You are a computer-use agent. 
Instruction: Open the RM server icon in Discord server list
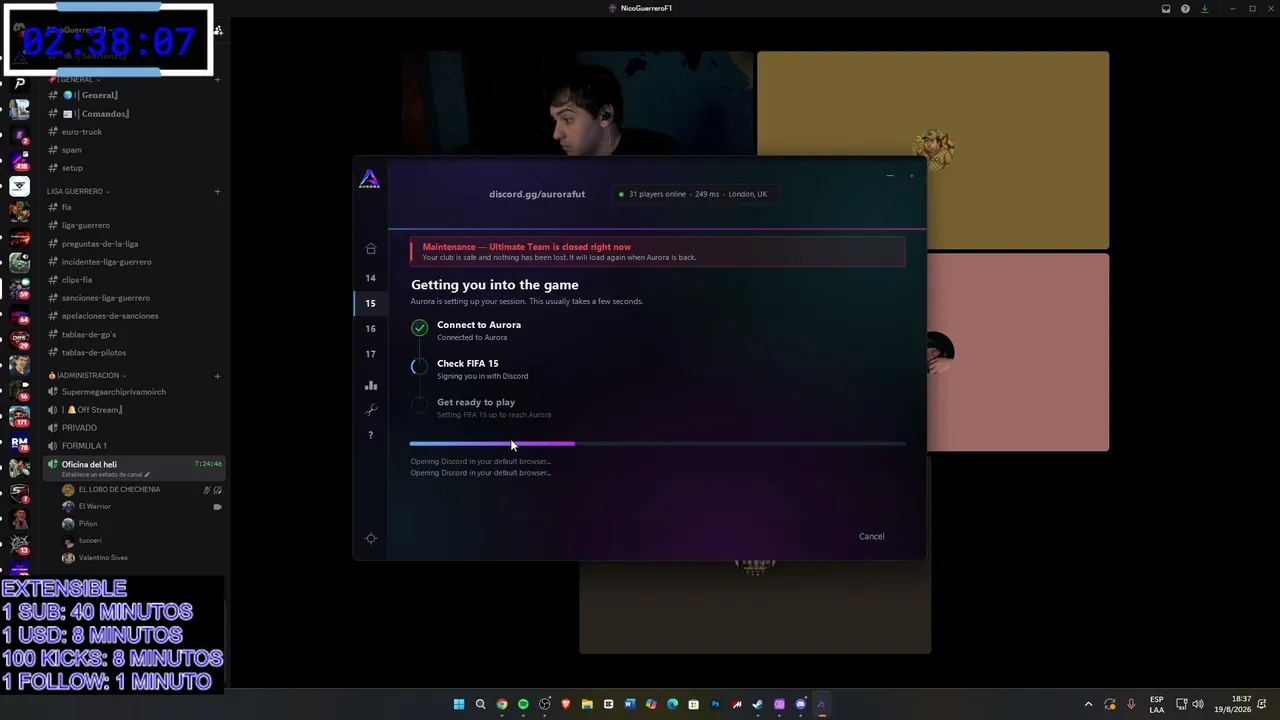19,441
